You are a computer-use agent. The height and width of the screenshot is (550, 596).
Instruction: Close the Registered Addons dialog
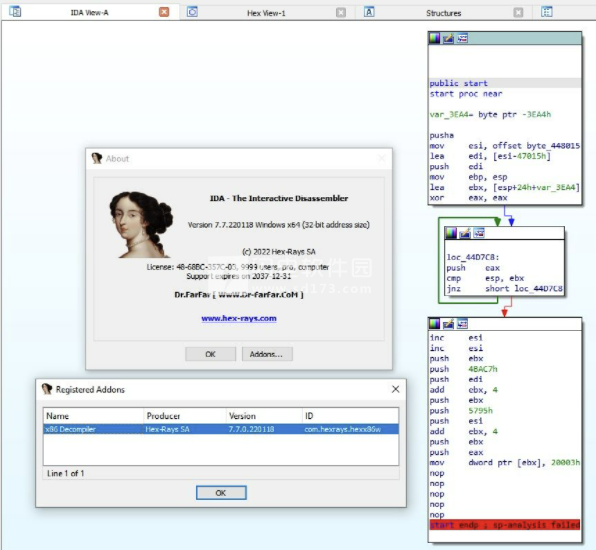395,389
